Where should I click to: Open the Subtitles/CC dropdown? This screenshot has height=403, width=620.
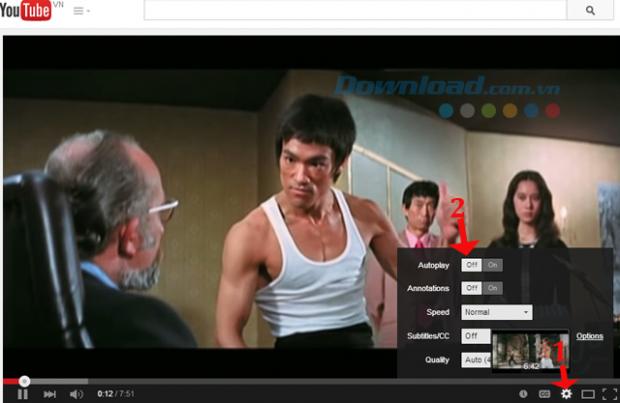point(476,336)
